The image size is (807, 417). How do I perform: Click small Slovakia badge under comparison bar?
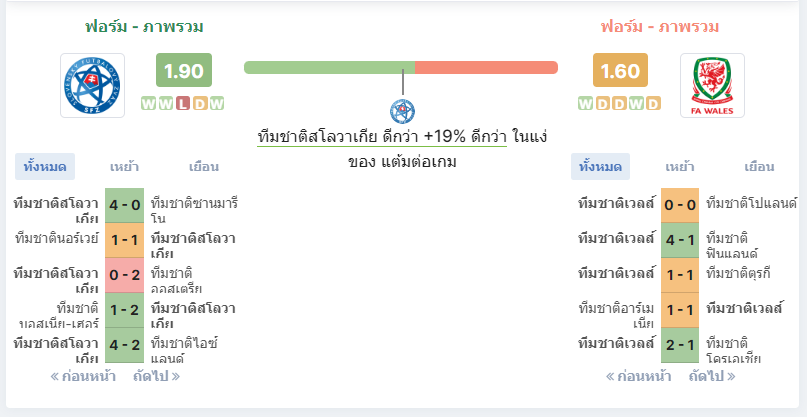point(402,111)
